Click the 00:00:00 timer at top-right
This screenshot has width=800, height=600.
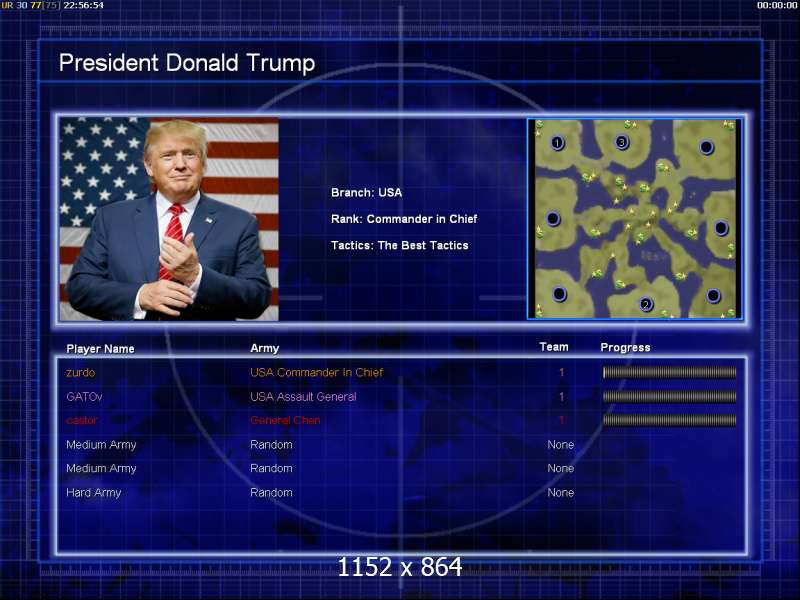coord(777,5)
